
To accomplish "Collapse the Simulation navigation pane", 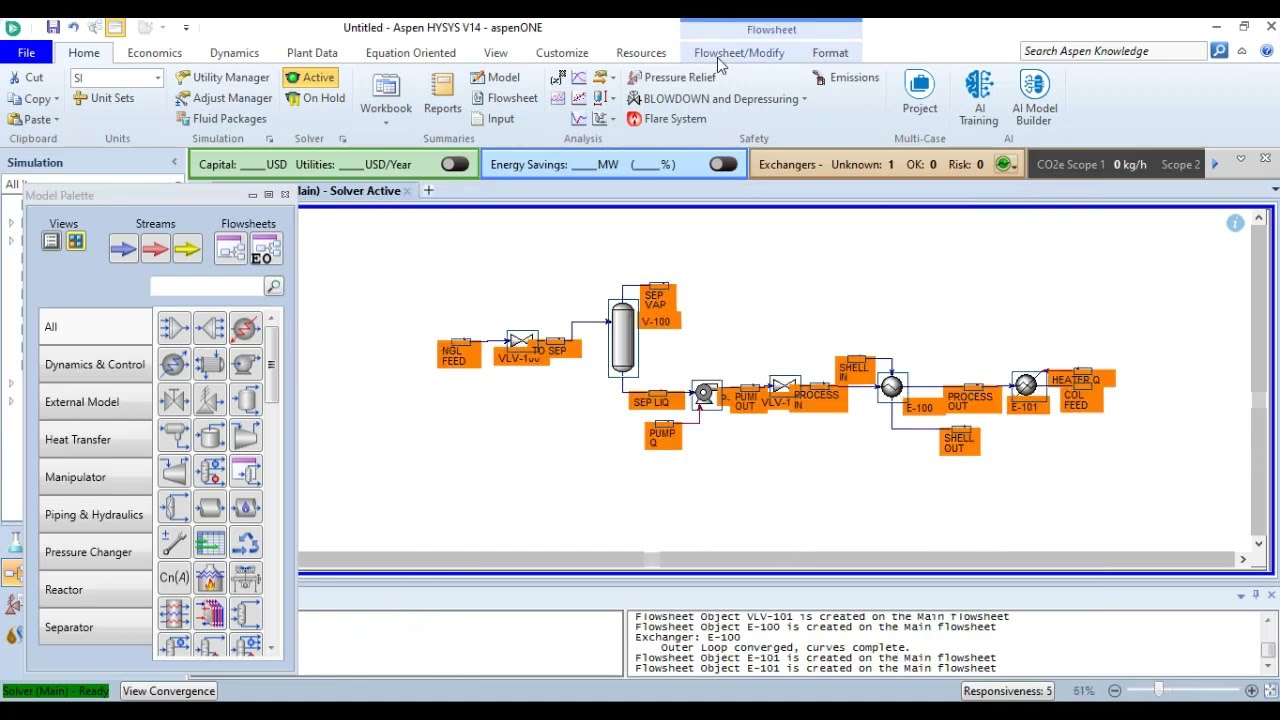I will (174, 162).
